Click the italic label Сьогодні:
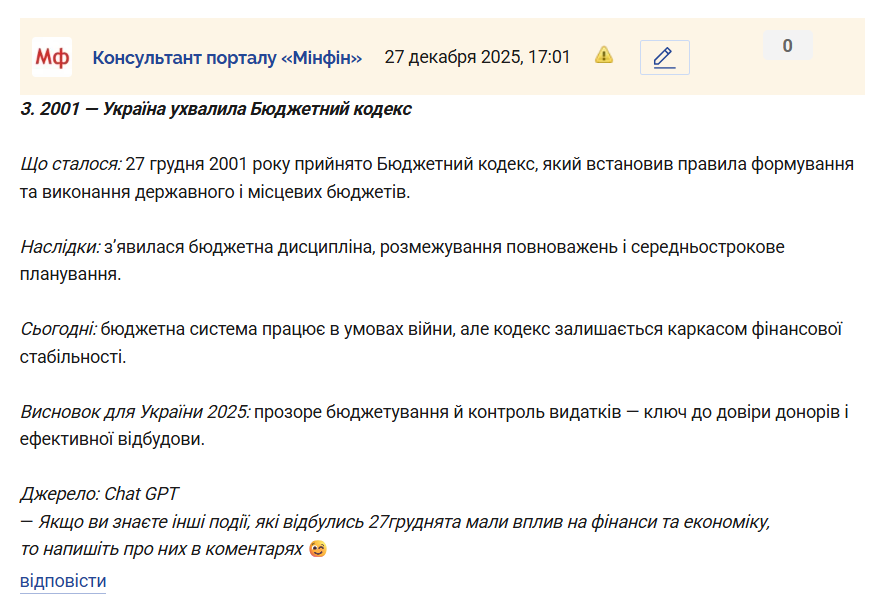Image resolution: width=882 pixels, height=602 pixels. pos(58,329)
